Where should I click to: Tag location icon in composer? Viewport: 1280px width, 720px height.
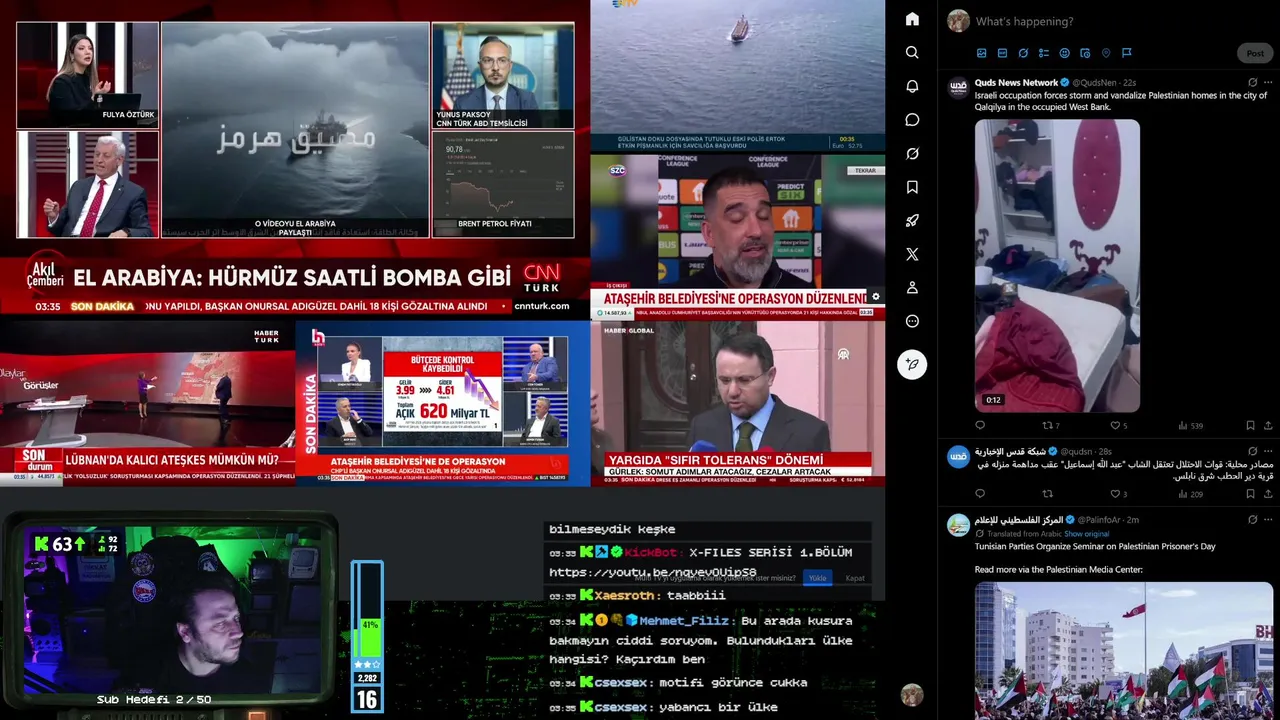click(x=1106, y=53)
